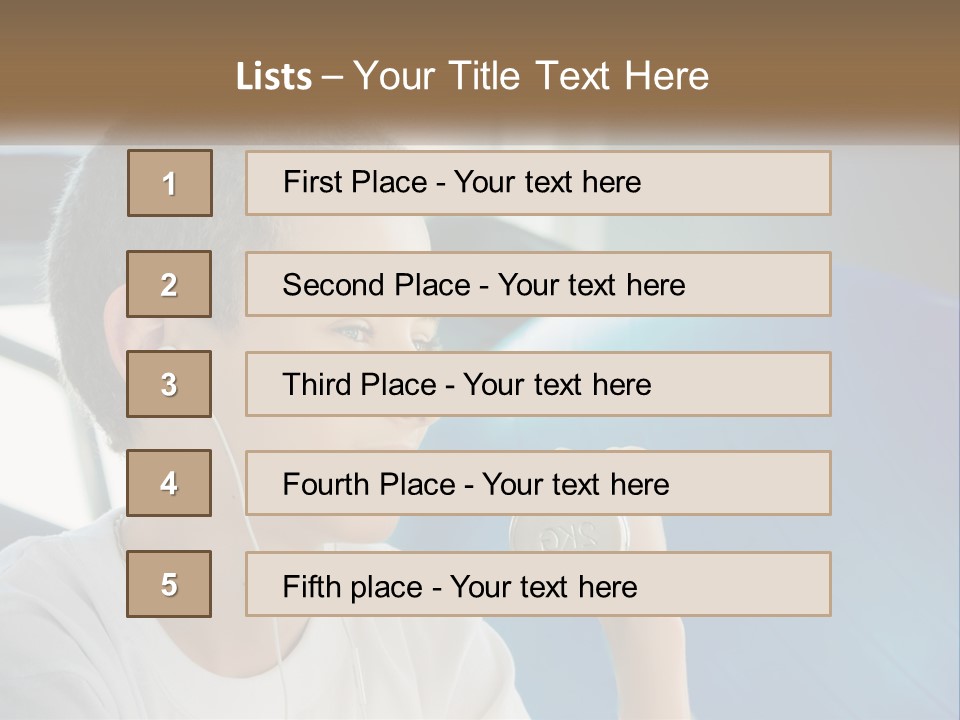Image resolution: width=960 pixels, height=720 pixels.
Task: Select the number 4 box
Action: tap(169, 483)
